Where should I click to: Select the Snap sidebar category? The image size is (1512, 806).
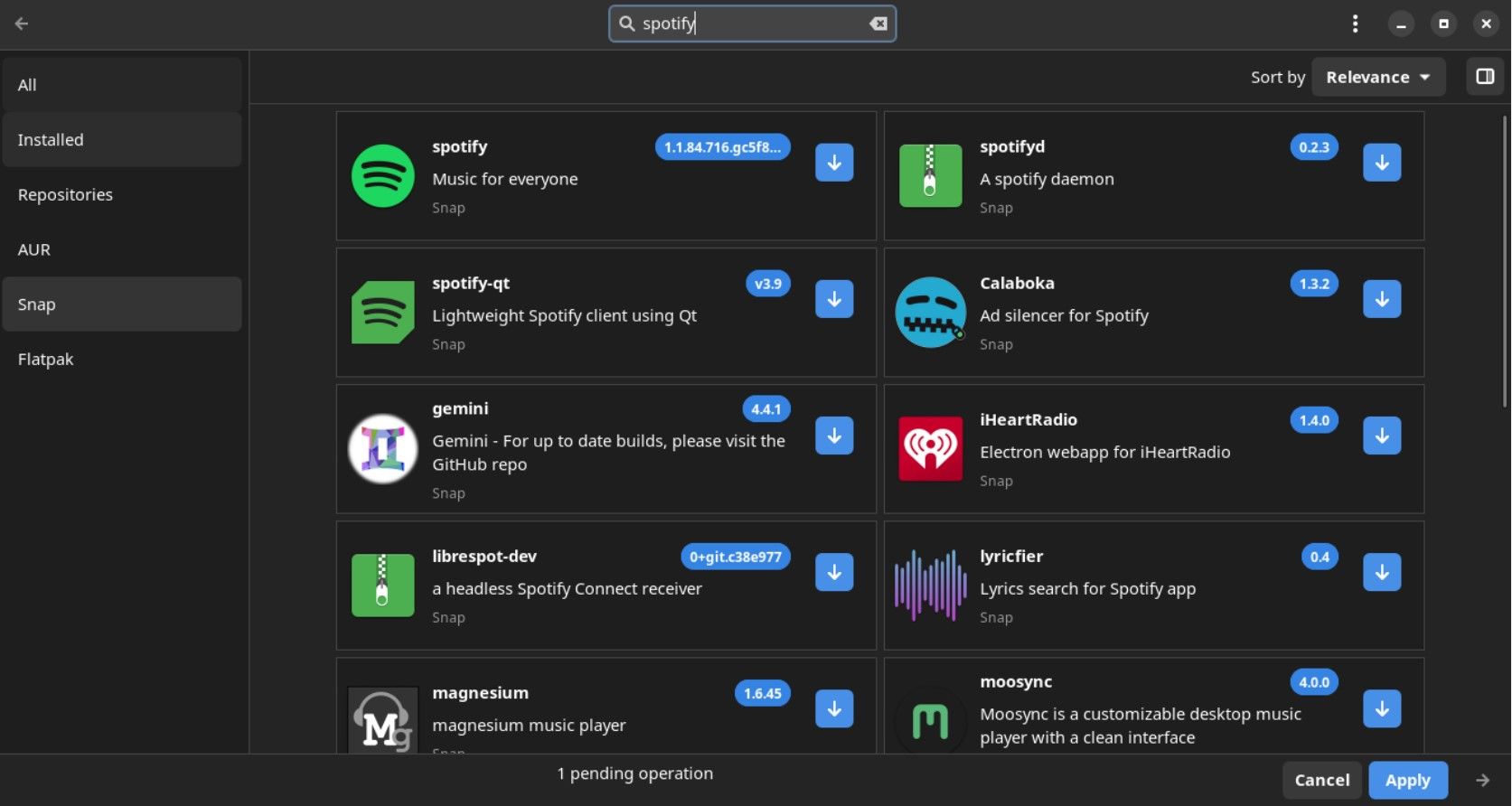click(x=122, y=305)
